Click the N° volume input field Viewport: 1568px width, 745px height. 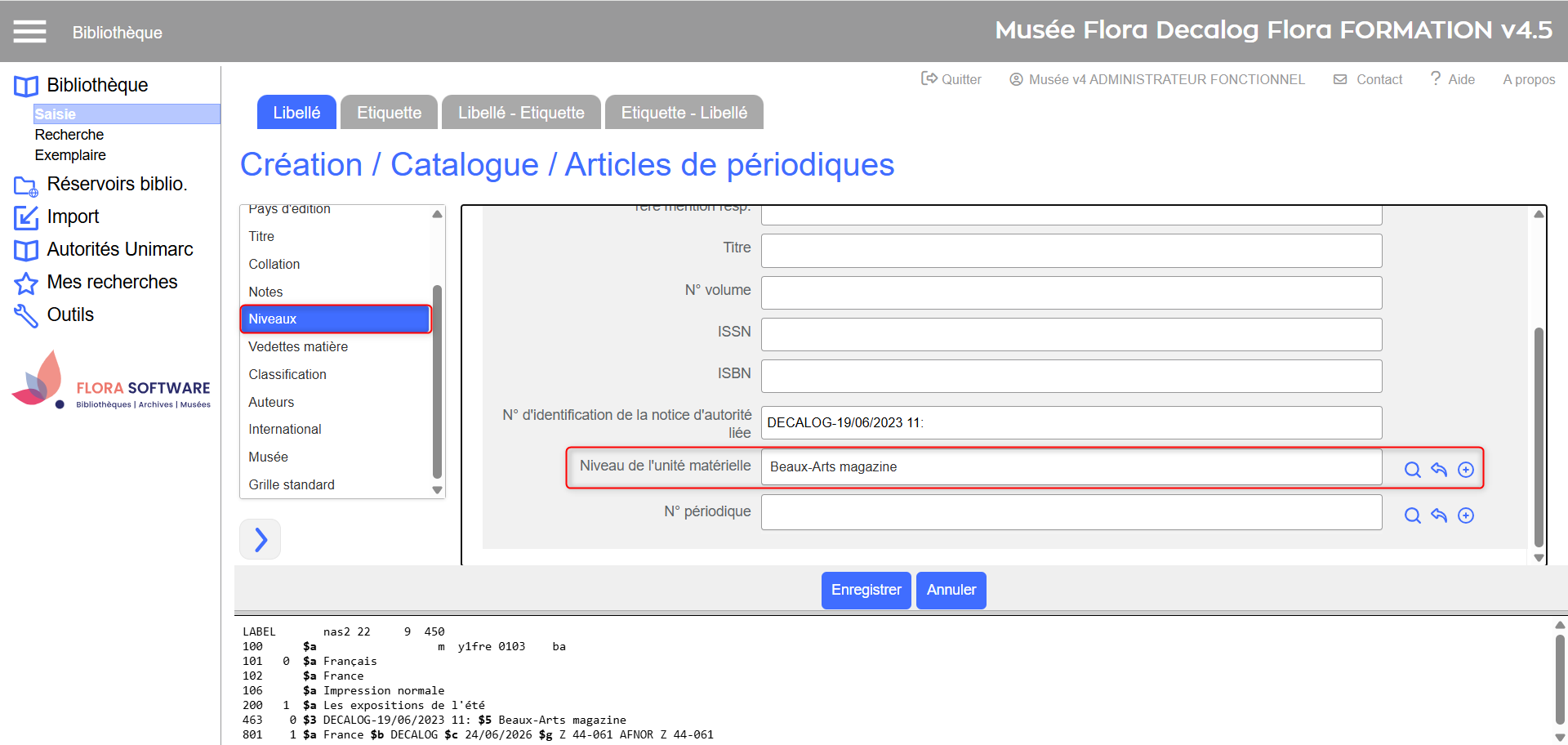click(1071, 292)
